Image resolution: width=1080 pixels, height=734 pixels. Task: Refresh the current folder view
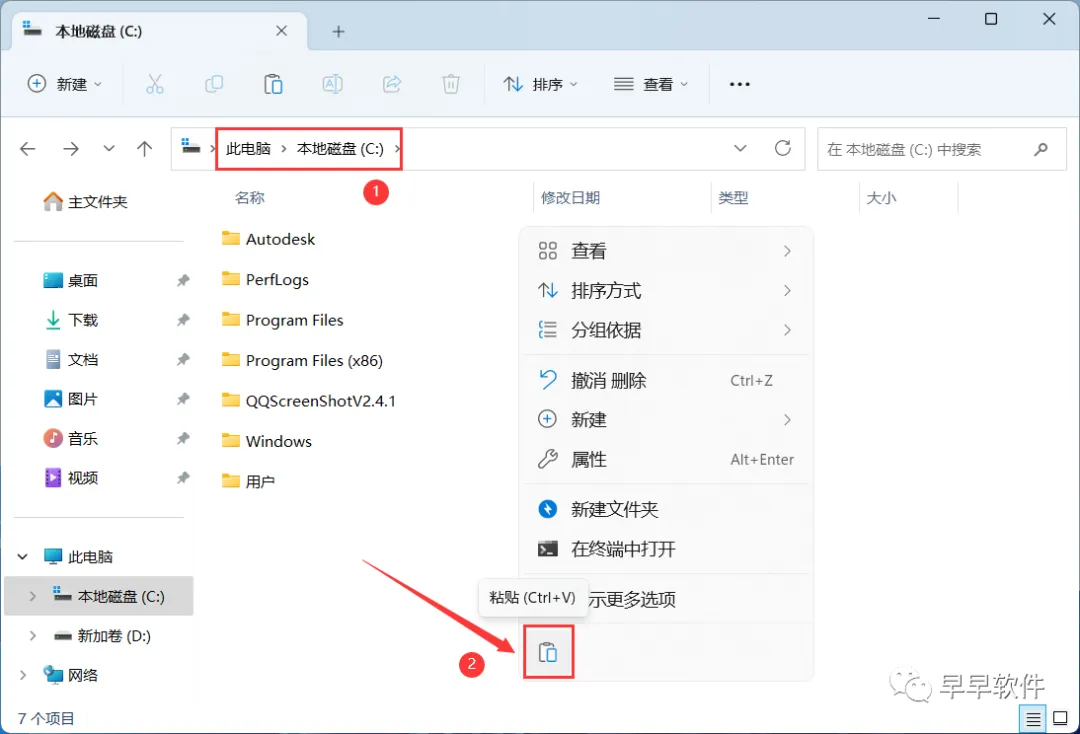click(782, 148)
